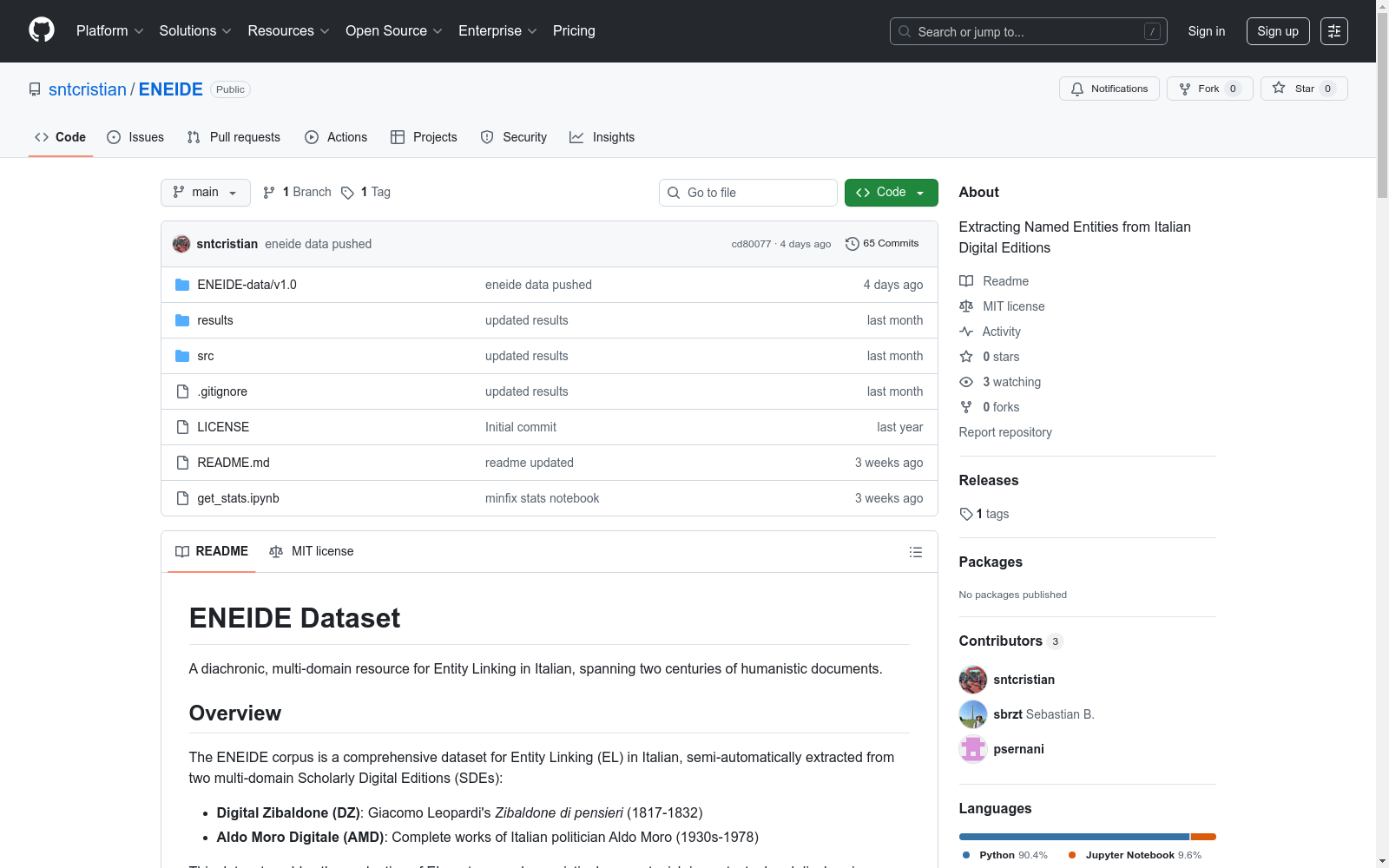Switch to the Security tab

tap(514, 137)
